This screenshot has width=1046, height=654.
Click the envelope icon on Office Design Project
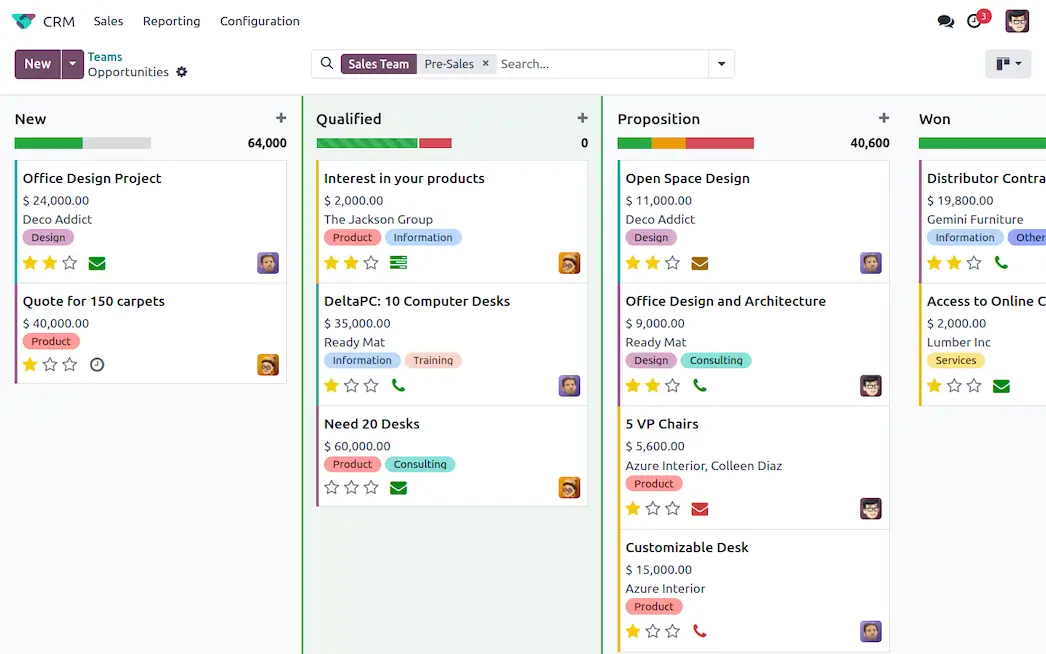97,263
